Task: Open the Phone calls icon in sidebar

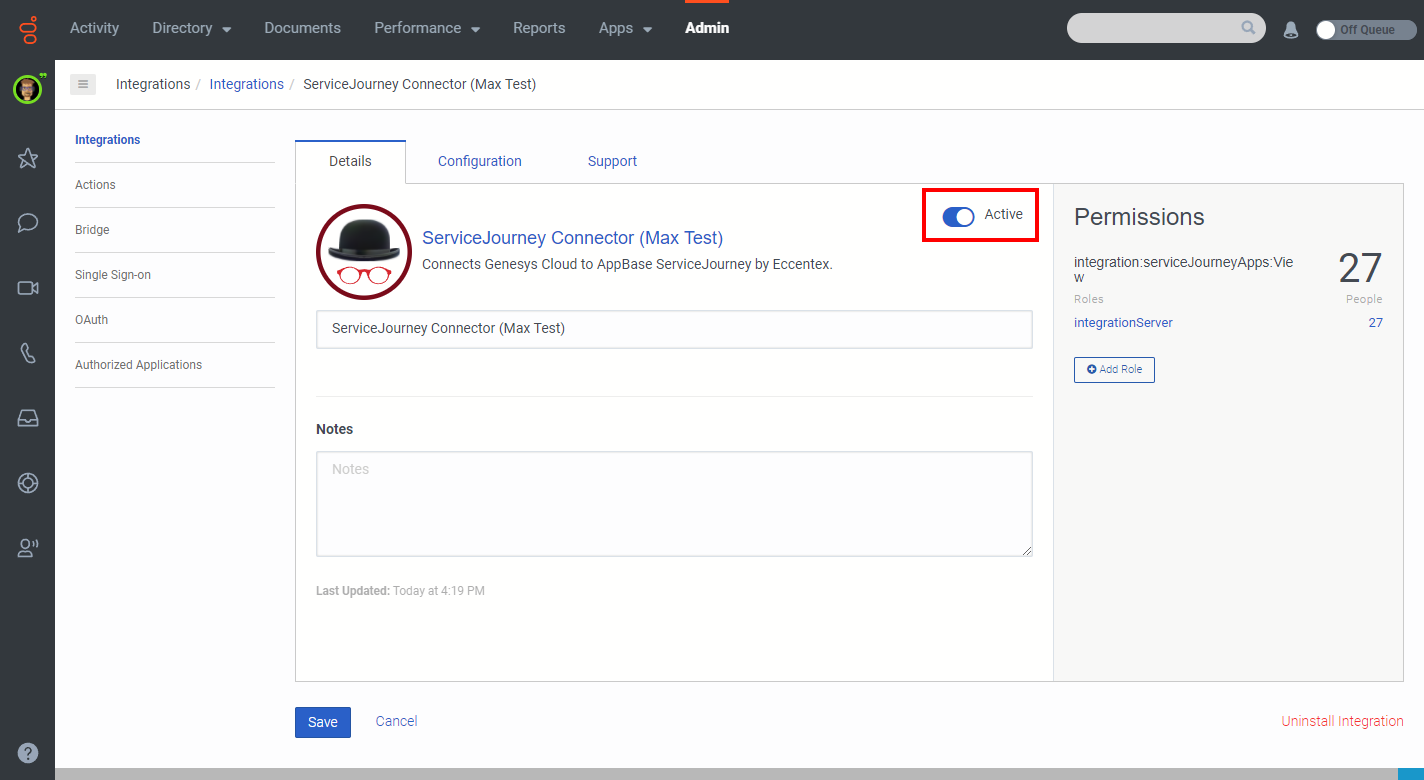Action: coord(28,353)
